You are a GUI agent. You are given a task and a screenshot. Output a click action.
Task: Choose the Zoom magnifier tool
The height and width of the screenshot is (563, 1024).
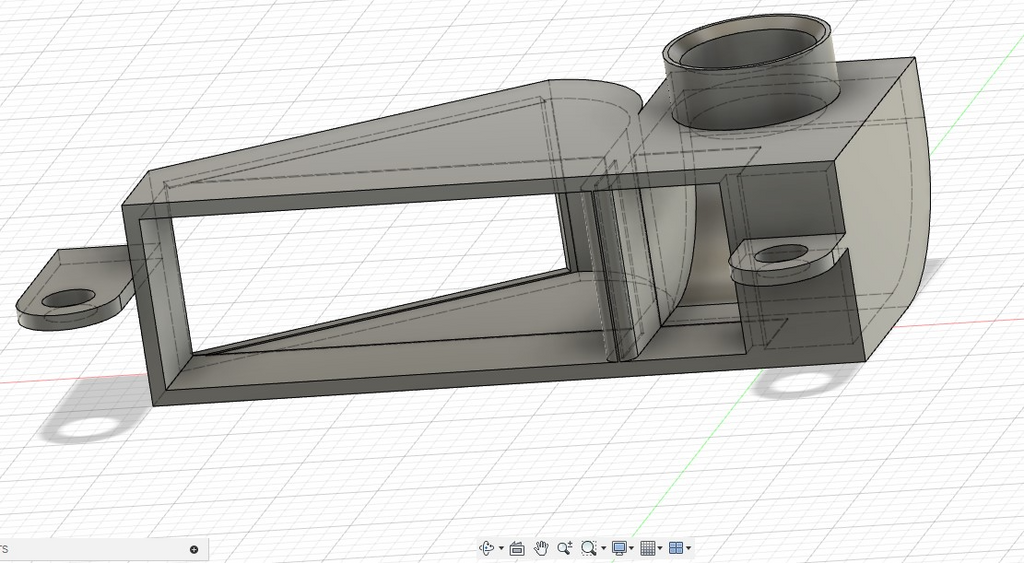point(565,548)
